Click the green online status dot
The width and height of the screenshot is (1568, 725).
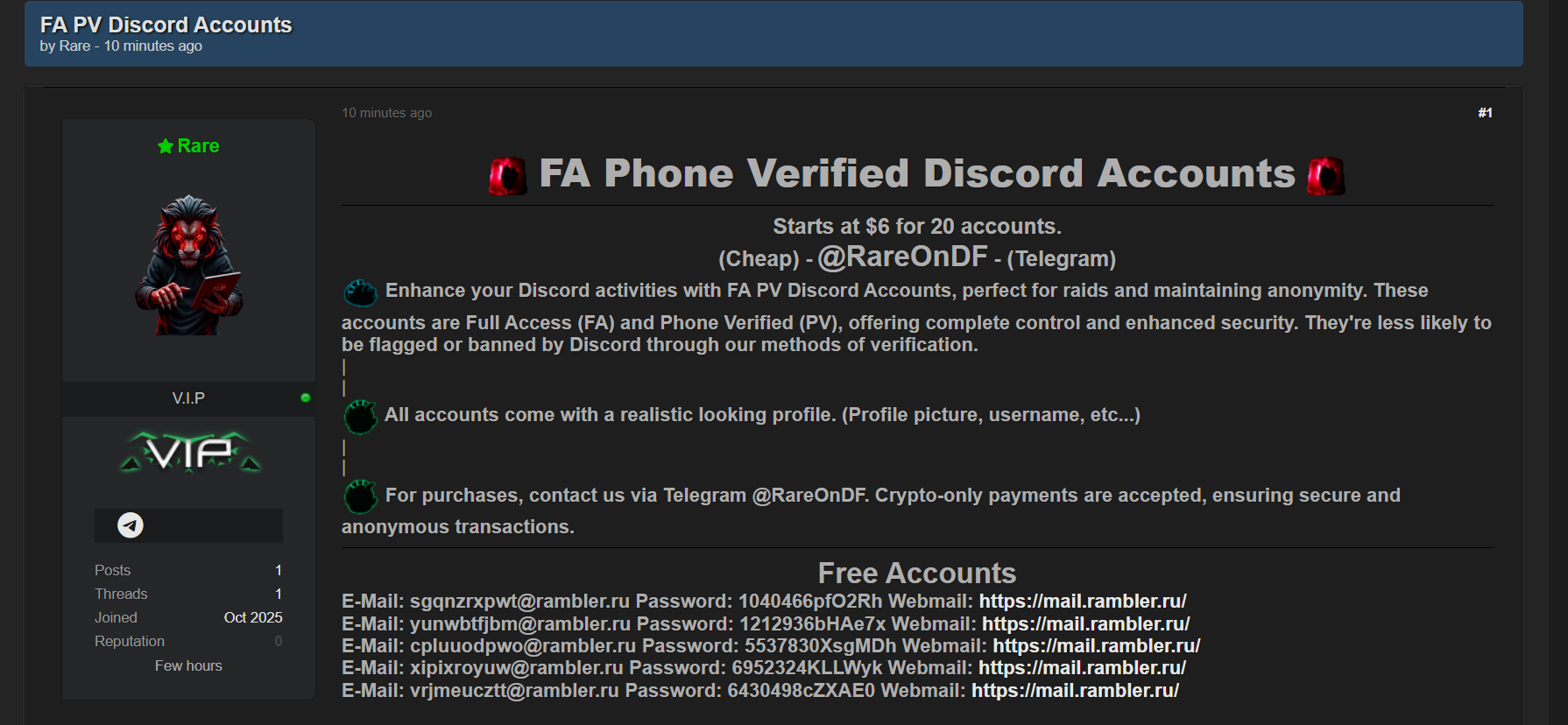click(x=305, y=398)
